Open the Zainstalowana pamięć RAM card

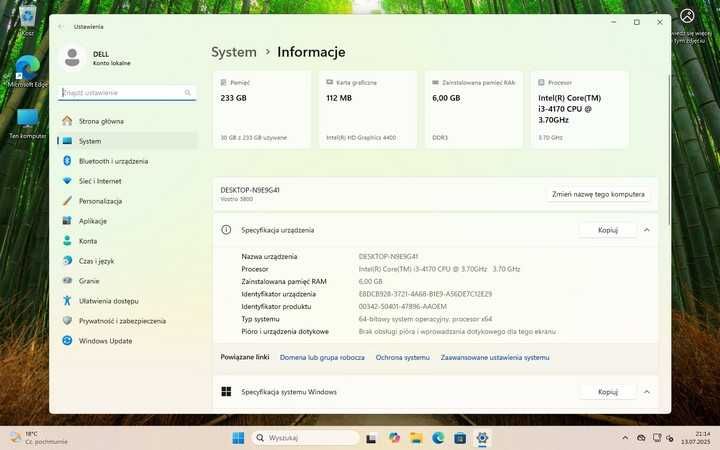473,109
